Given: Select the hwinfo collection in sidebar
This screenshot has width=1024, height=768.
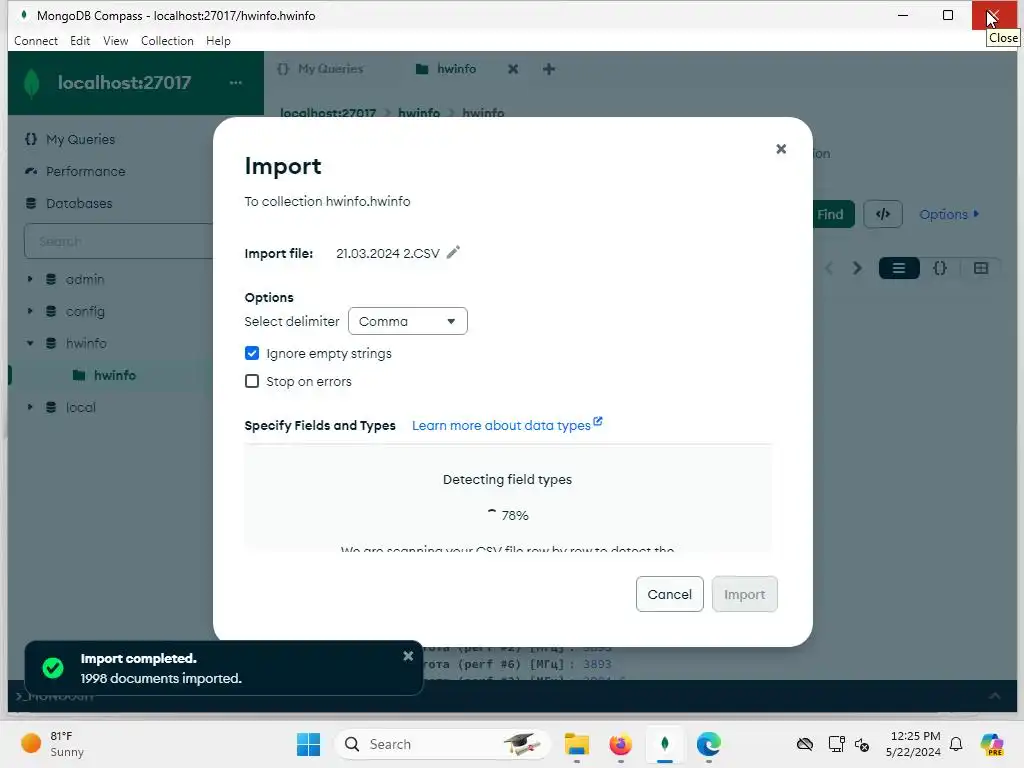Looking at the screenshot, I should (114, 375).
